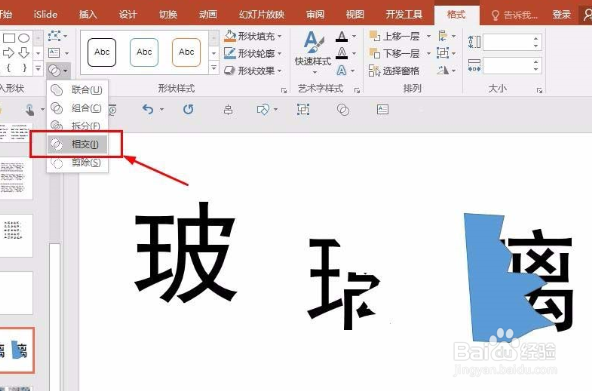Open 选择窗格 selection pane
This screenshot has height=391, width=592.
pos(394,71)
